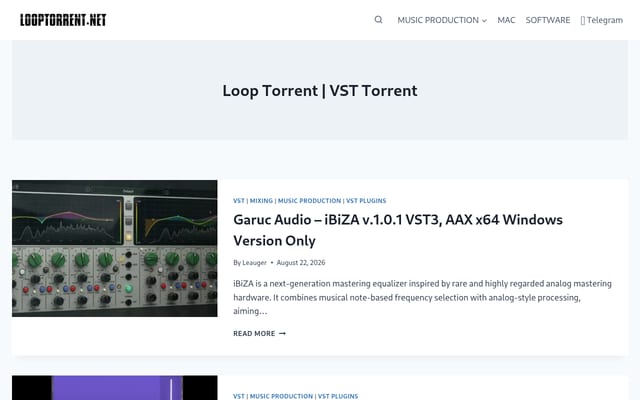
Task: Click the READ MORE arrow icon
Action: coord(282,333)
